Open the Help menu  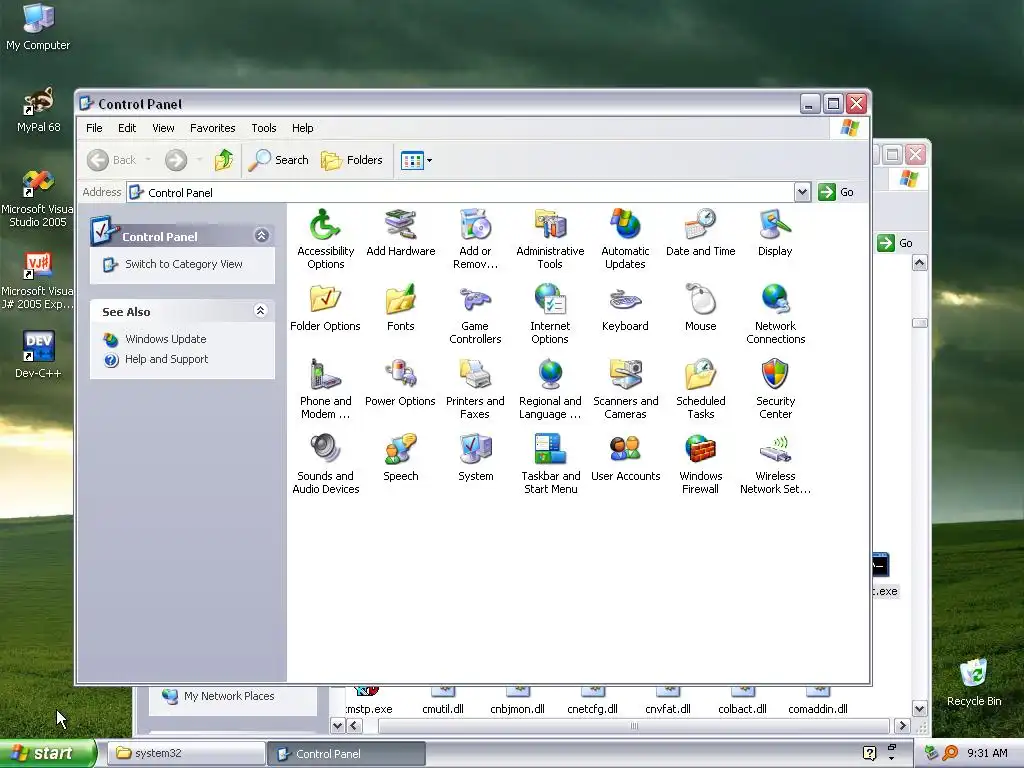click(302, 128)
